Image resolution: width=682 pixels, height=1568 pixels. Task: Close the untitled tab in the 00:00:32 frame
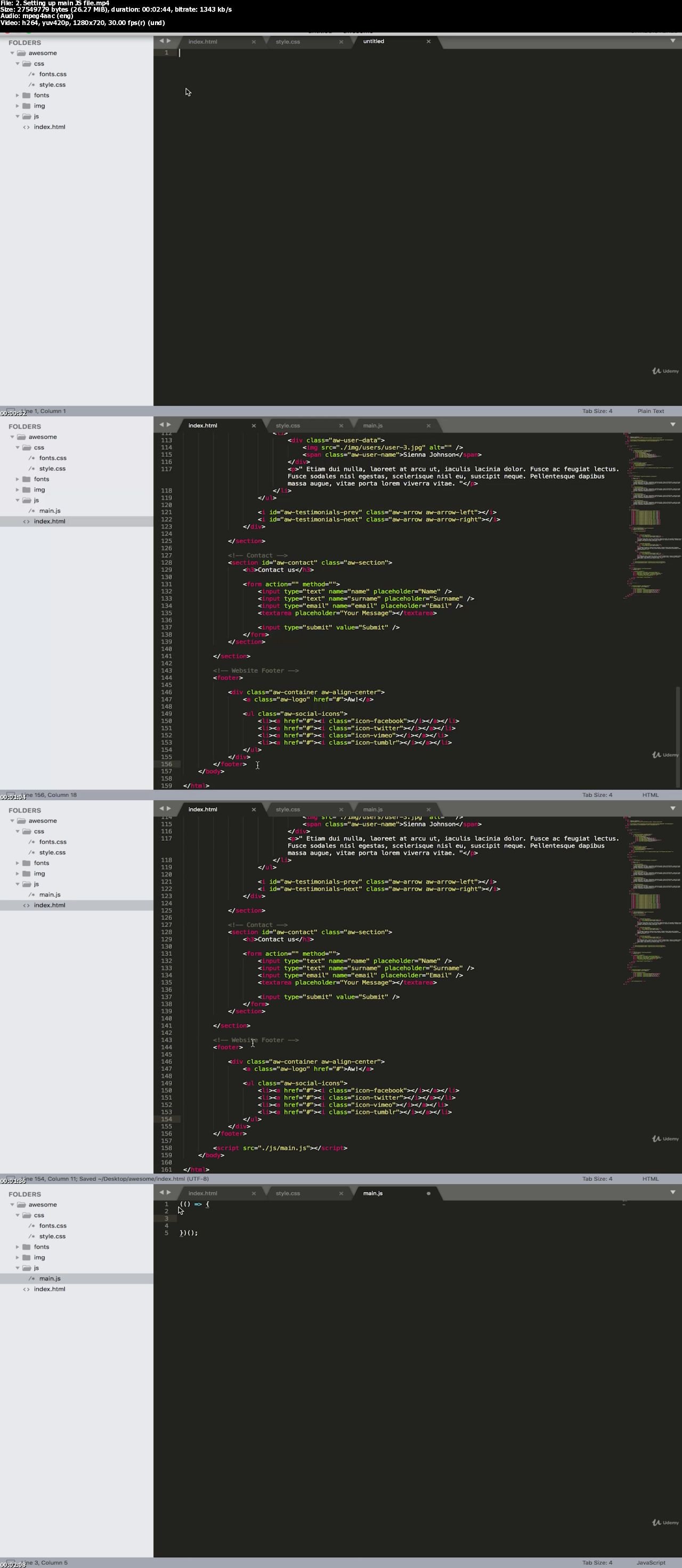pos(428,42)
